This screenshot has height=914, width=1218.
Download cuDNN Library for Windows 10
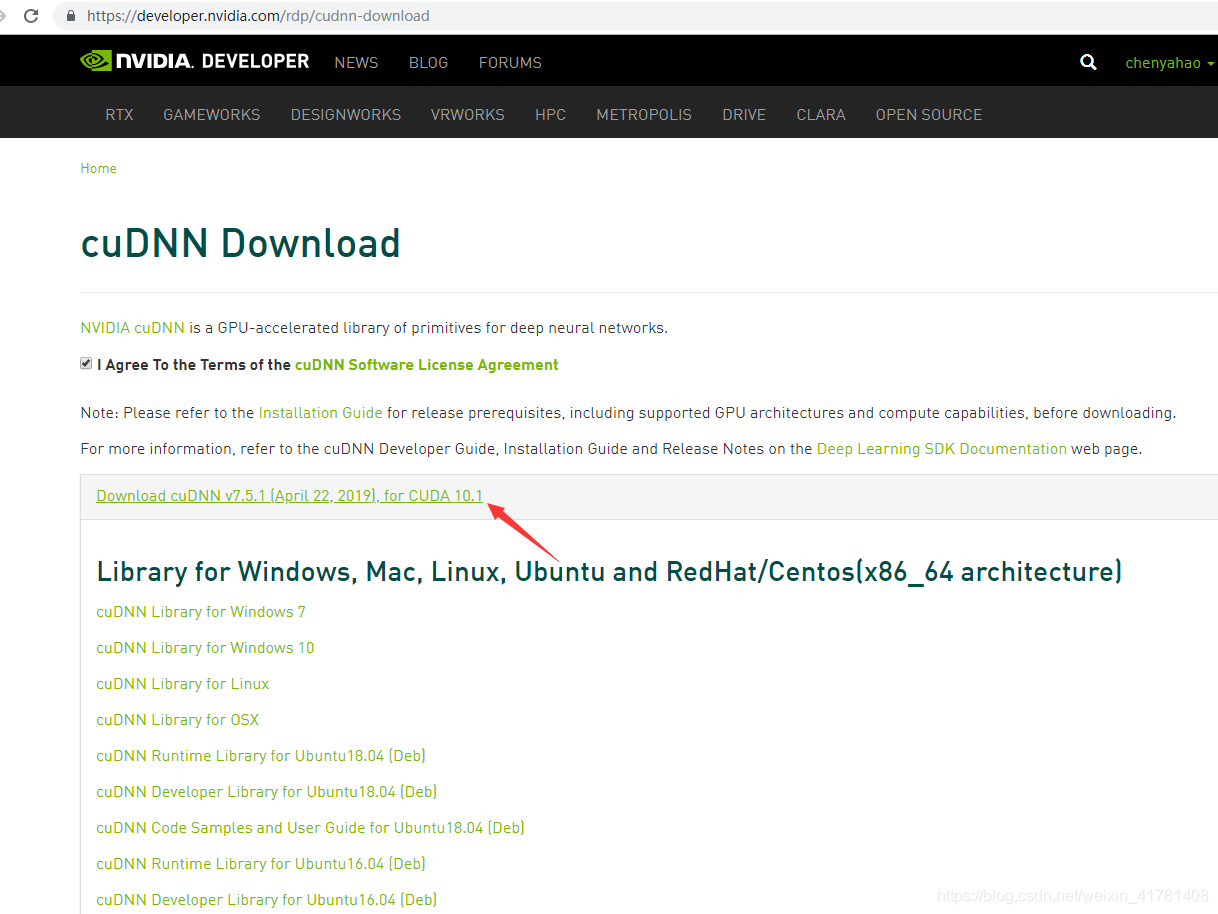(205, 648)
